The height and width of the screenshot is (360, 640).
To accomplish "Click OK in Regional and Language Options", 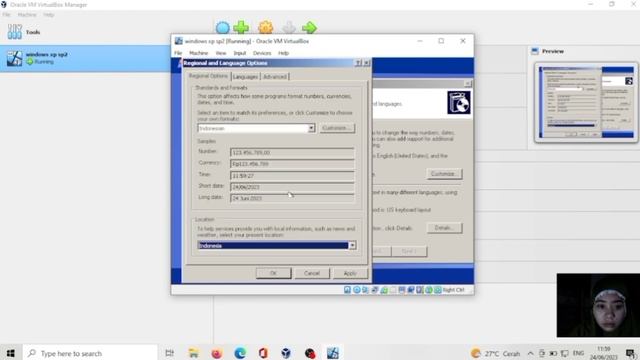I will point(273,273).
